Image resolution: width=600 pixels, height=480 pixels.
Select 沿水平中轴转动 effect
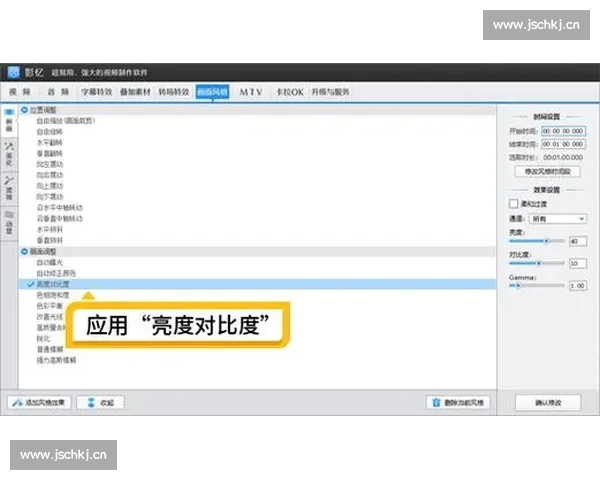59,207
